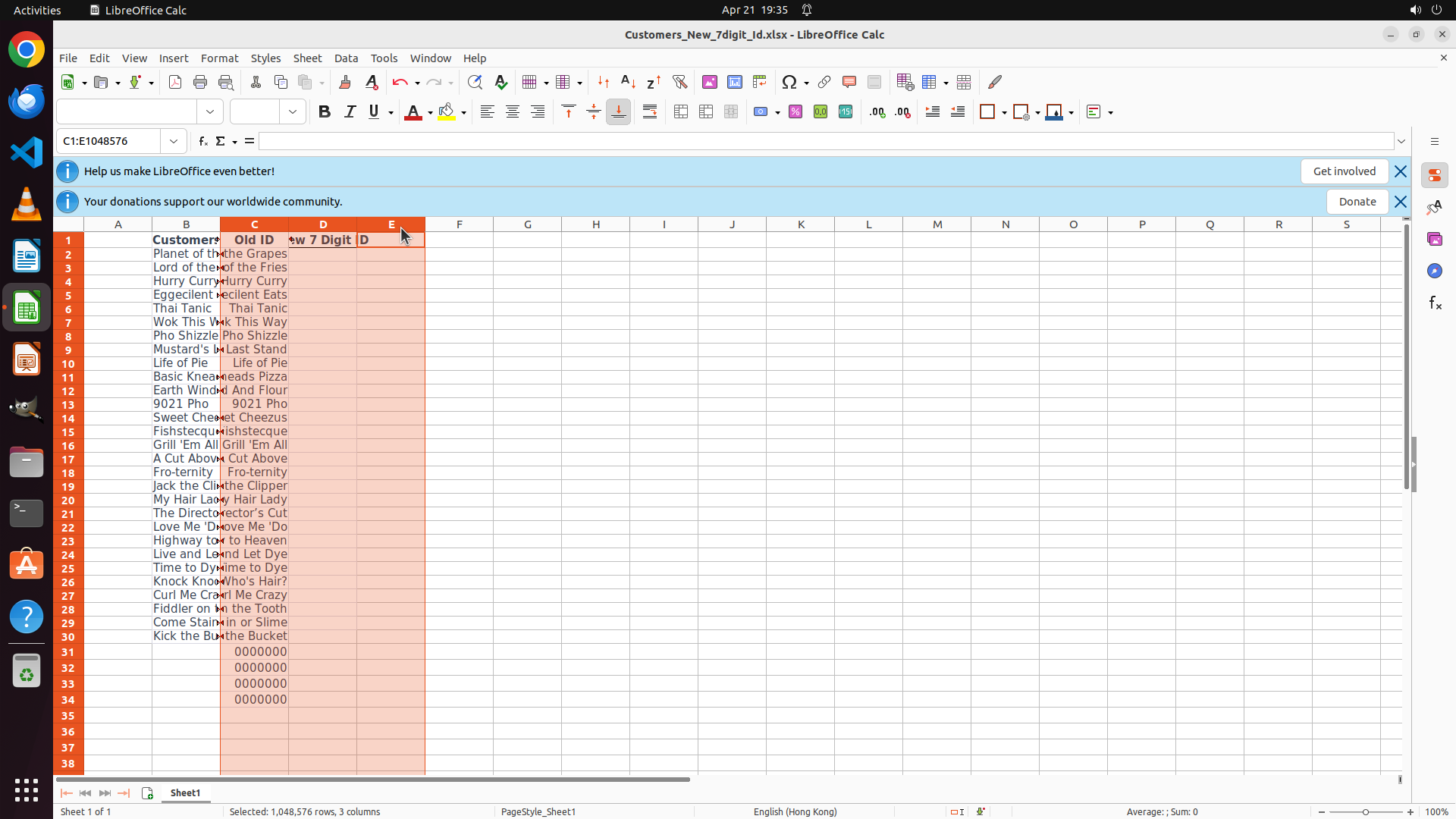
Task: Apply the yellow background color swatch
Action: (x=447, y=112)
